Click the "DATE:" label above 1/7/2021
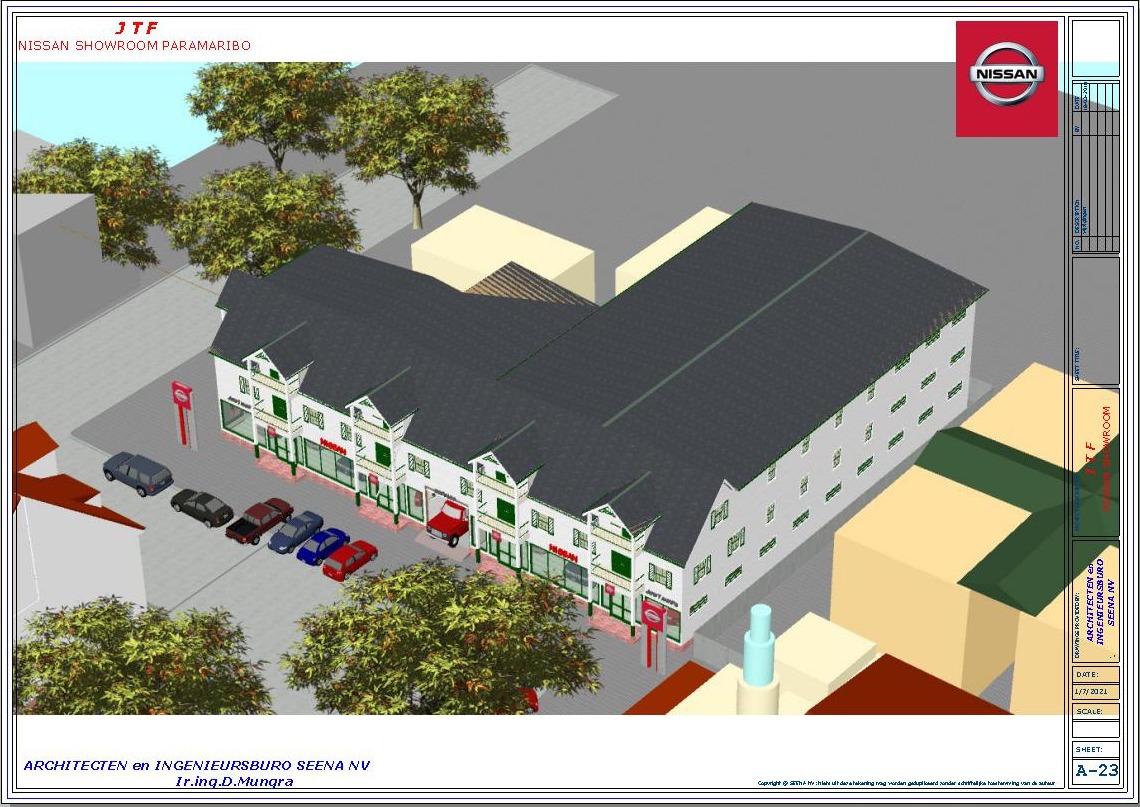1140x807 pixels. pos(1087,674)
